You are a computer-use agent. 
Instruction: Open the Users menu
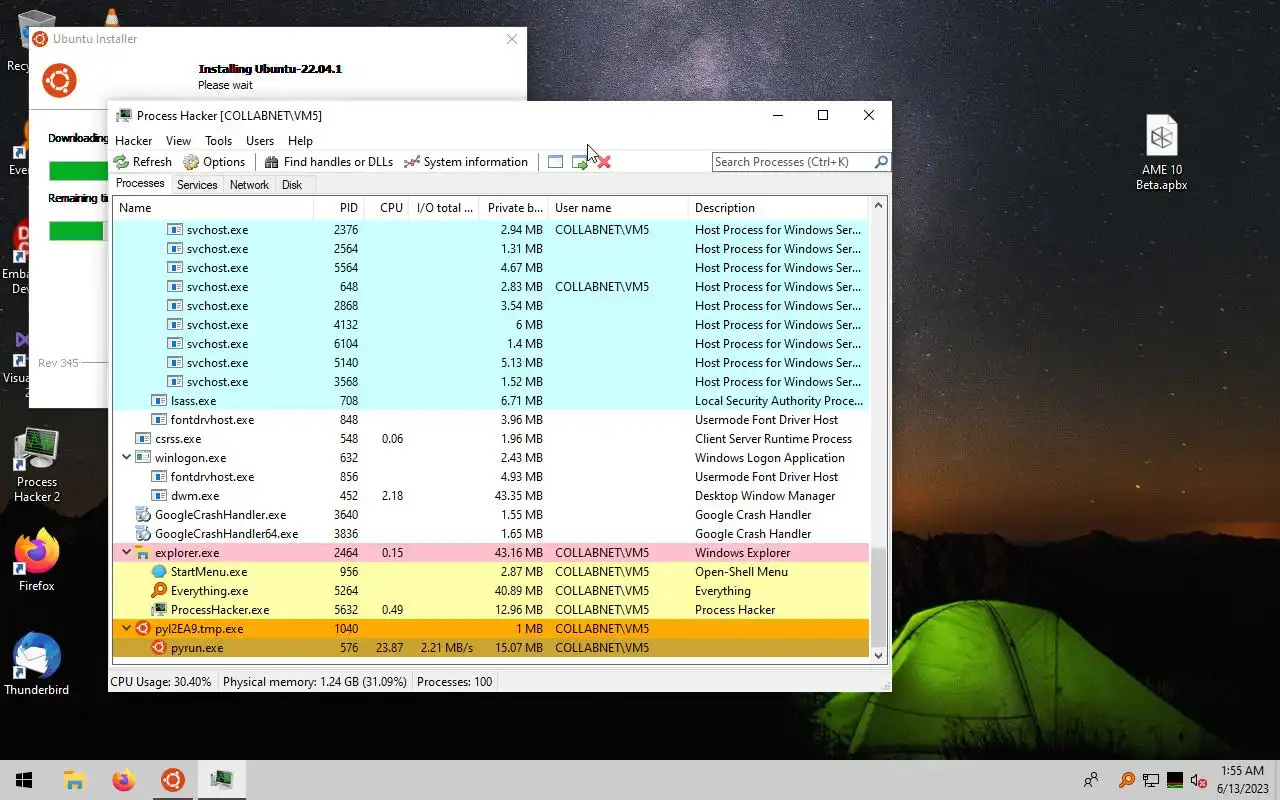260,141
